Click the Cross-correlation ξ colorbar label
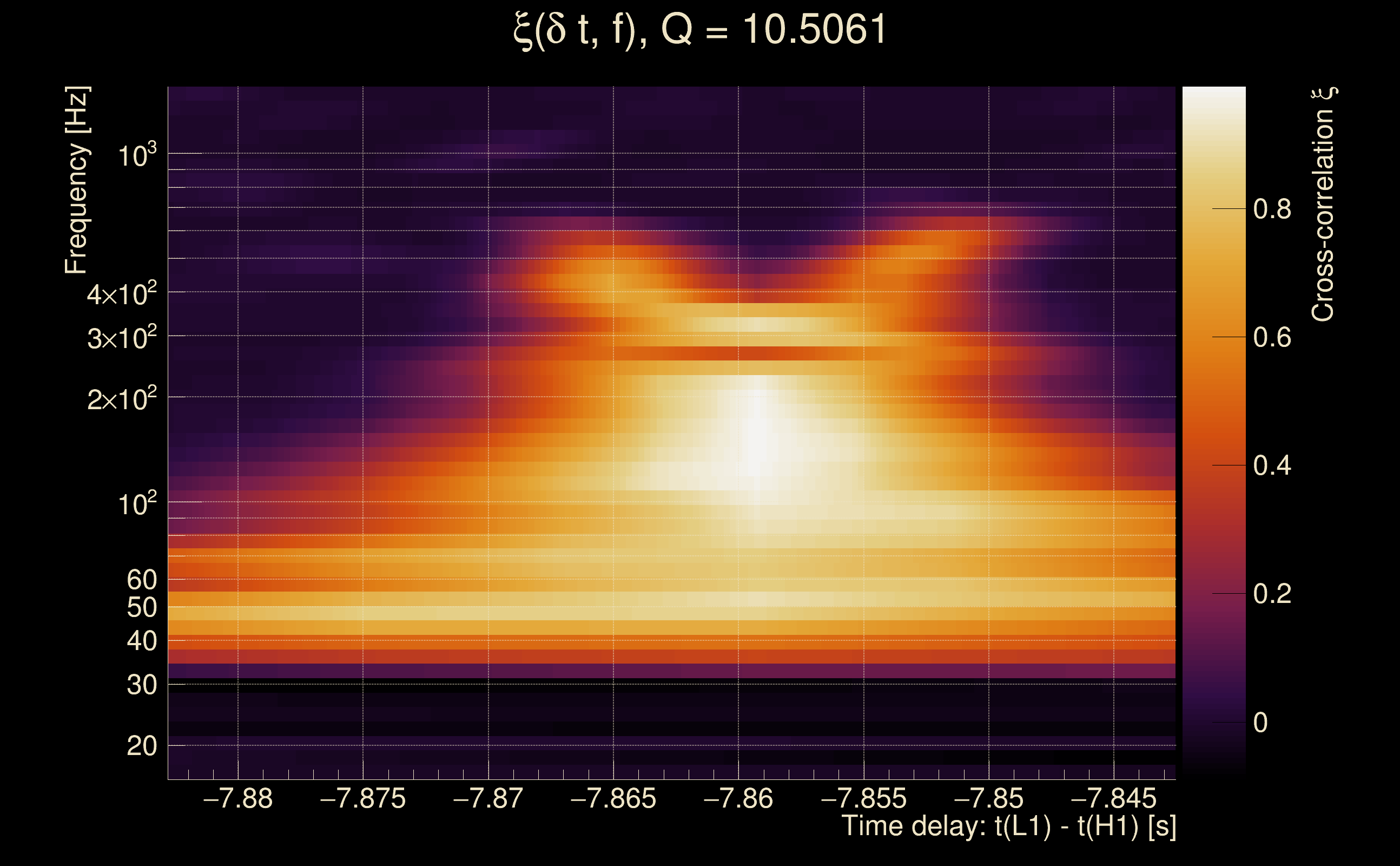 pos(1323,205)
